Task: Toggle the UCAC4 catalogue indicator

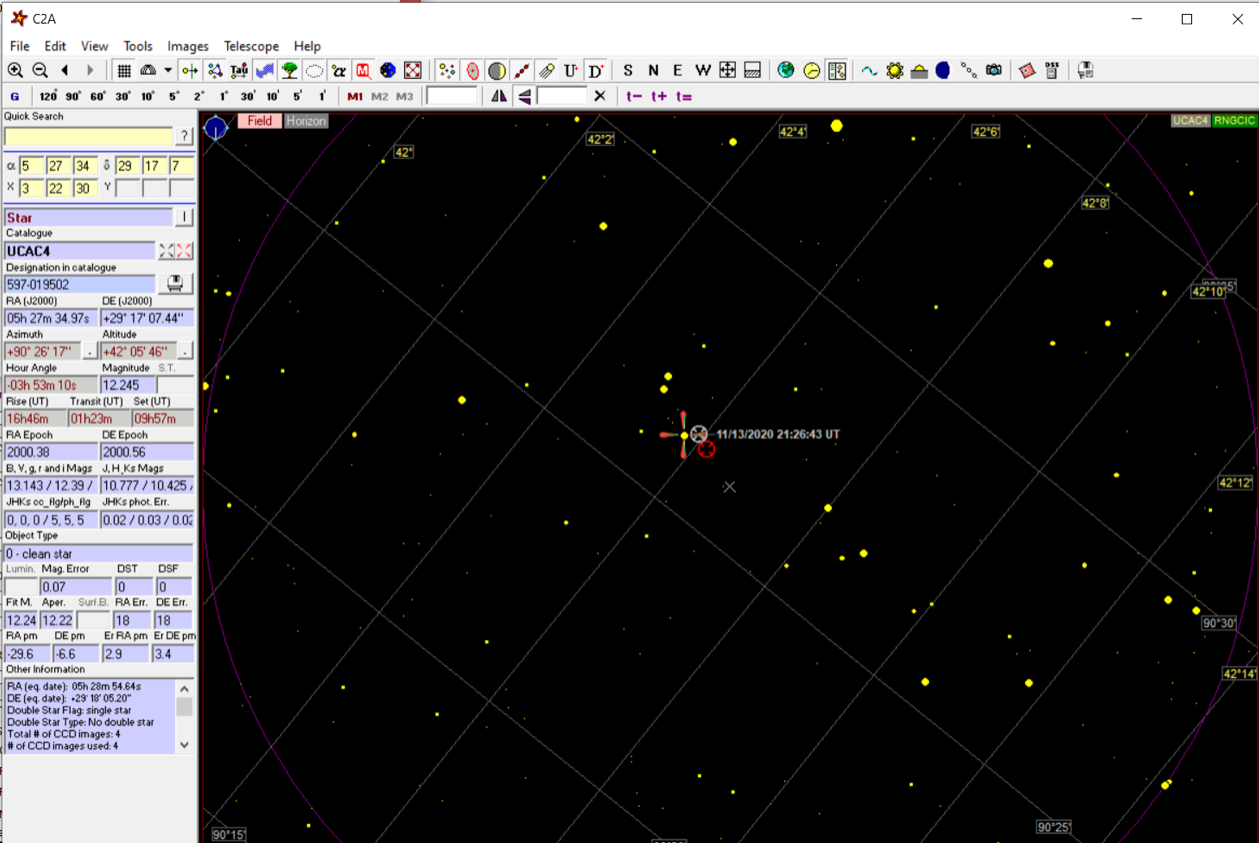Action: tap(1190, 121)
